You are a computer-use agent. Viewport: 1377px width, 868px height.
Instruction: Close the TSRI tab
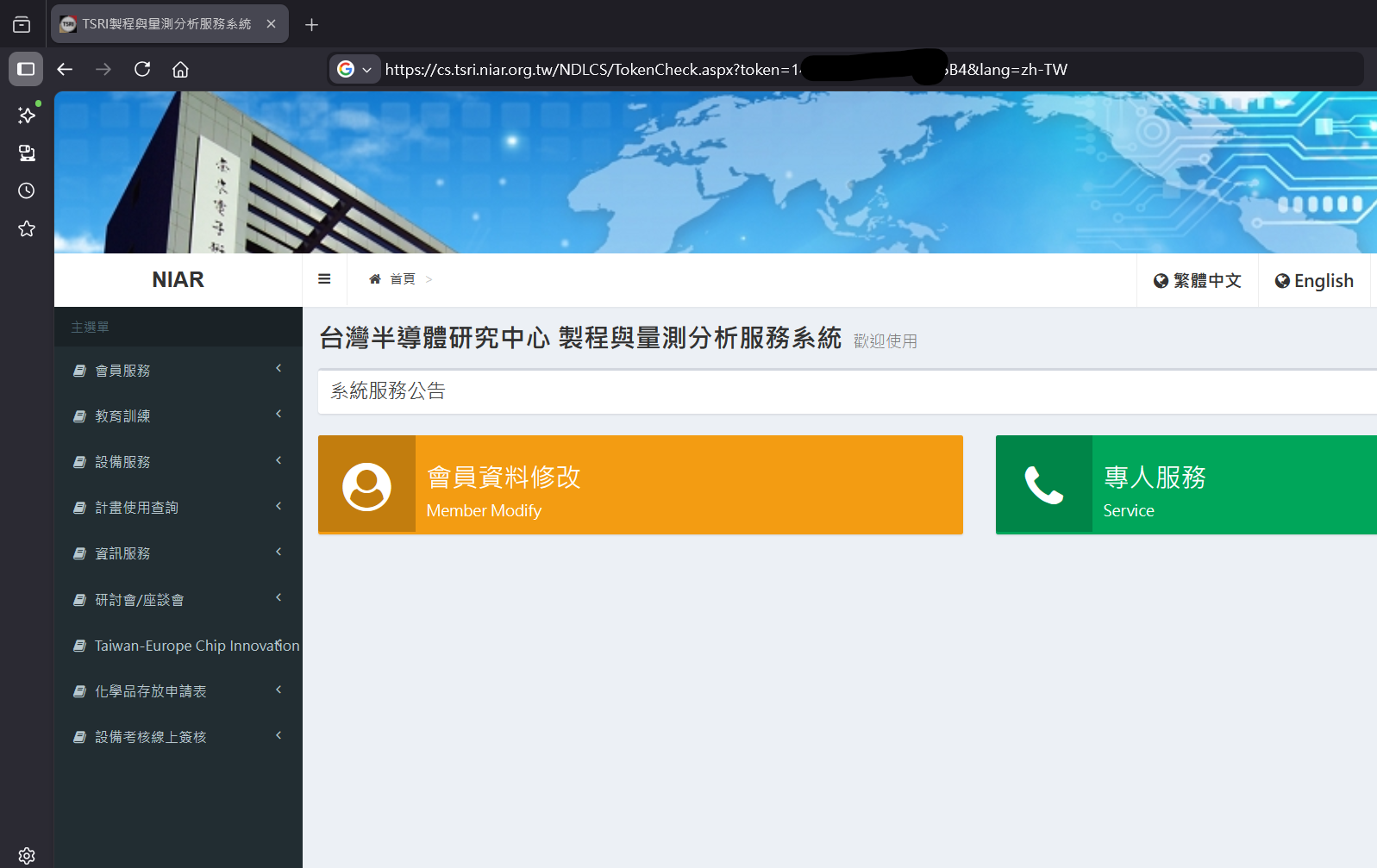271,24
